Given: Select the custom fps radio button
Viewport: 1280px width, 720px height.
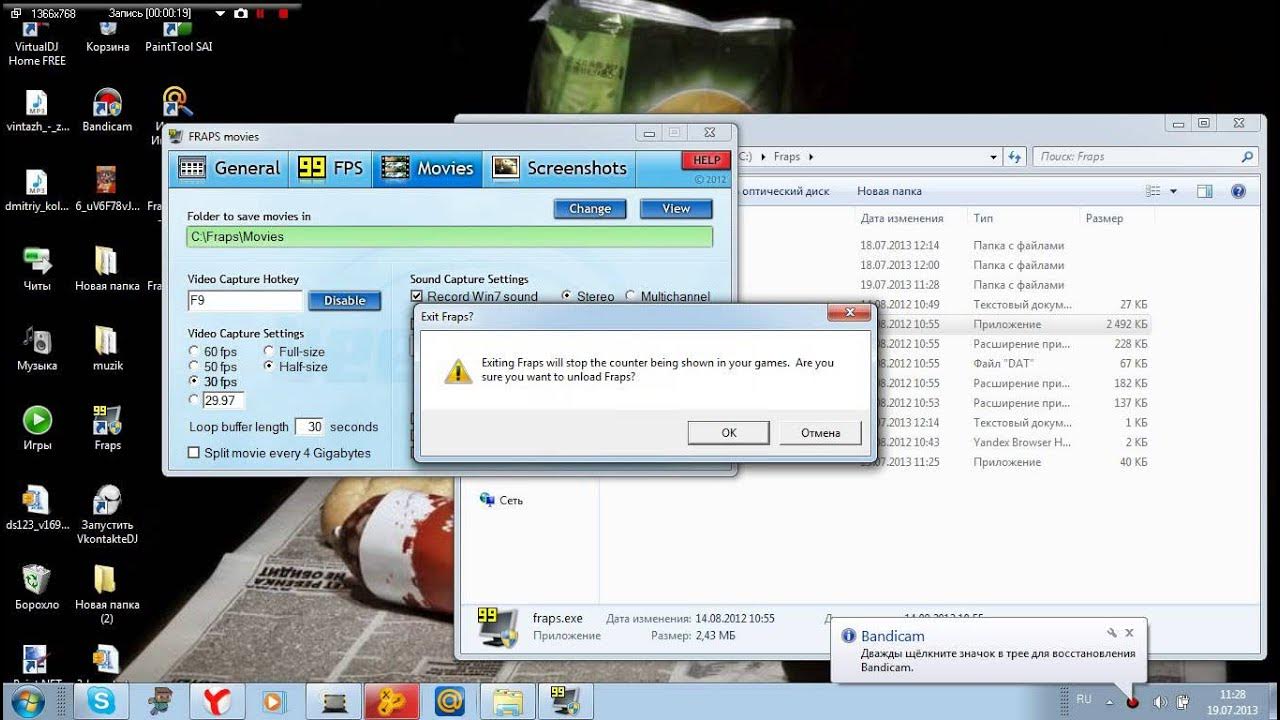Looking at the screenshot, I should tap(194, 400).
